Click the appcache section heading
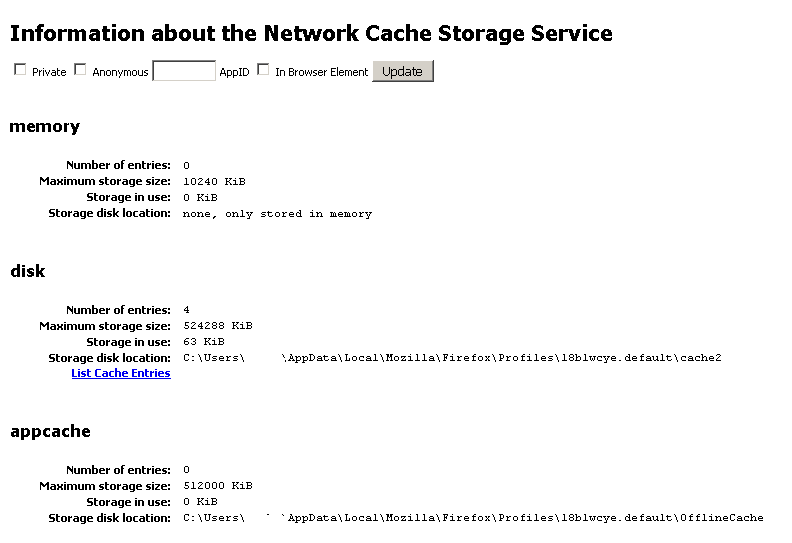Image resolution: width=792 pixels, height=543 pixels. [x=50, y=431]
